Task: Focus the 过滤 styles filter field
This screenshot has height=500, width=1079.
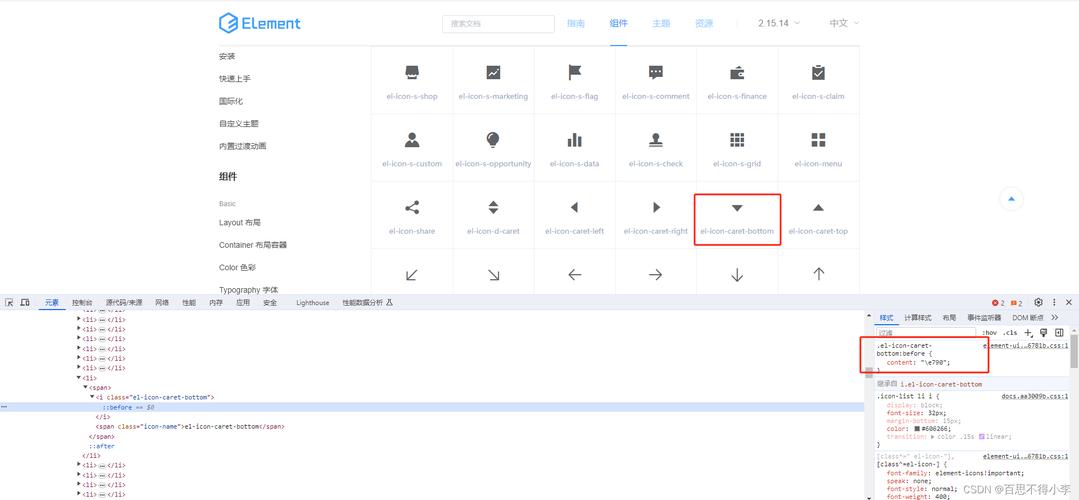Action: pyautogui.click(x=926, y=333)
